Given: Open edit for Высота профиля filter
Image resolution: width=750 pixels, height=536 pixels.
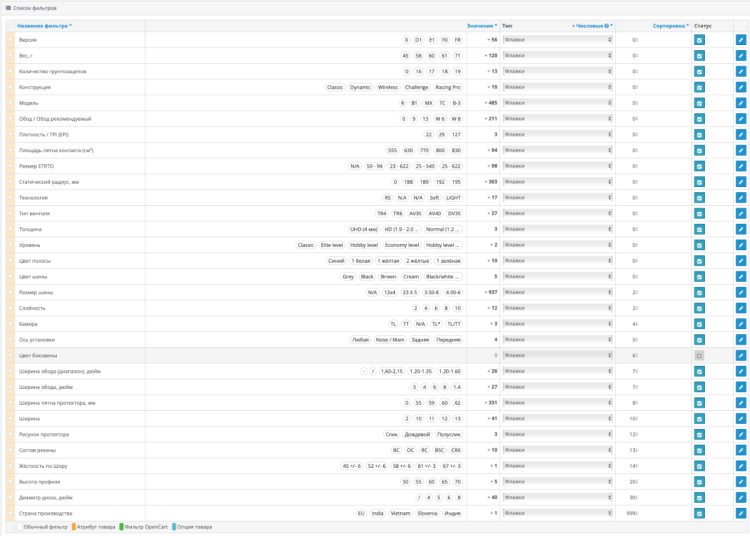Looking at the screenshot, I should 741,482.
